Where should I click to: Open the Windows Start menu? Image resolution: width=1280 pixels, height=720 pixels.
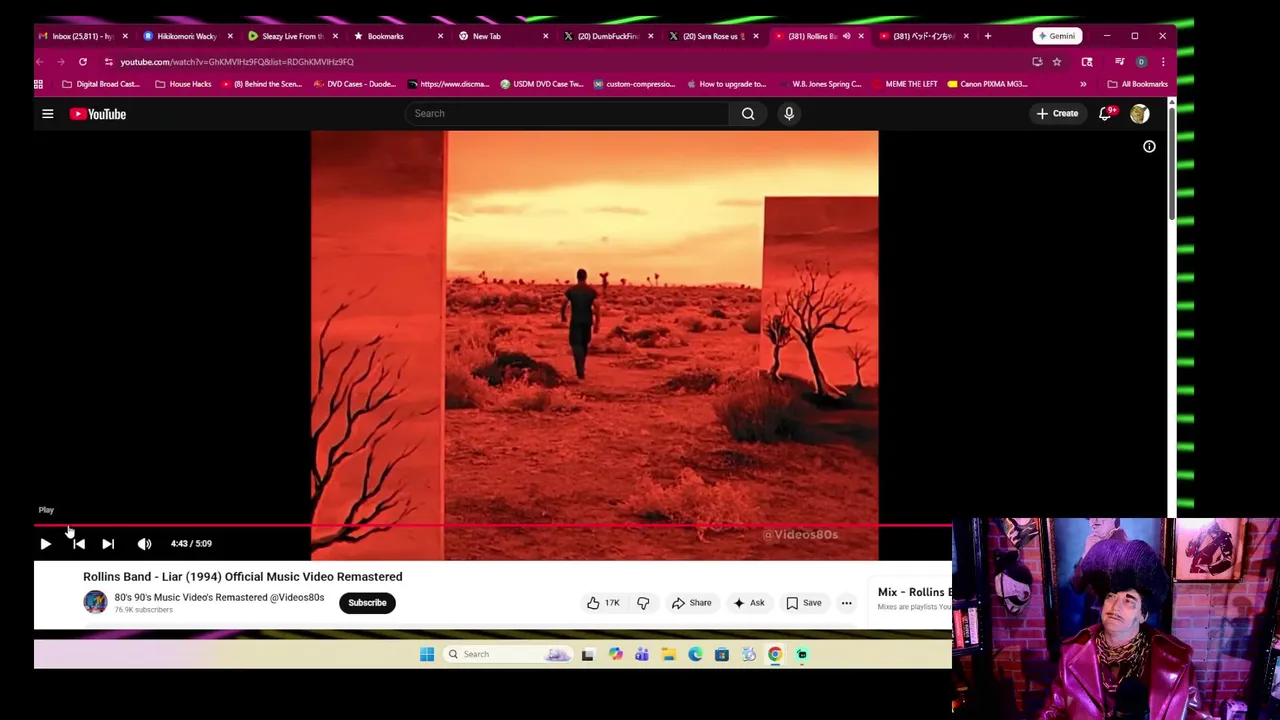pos(427,655)
